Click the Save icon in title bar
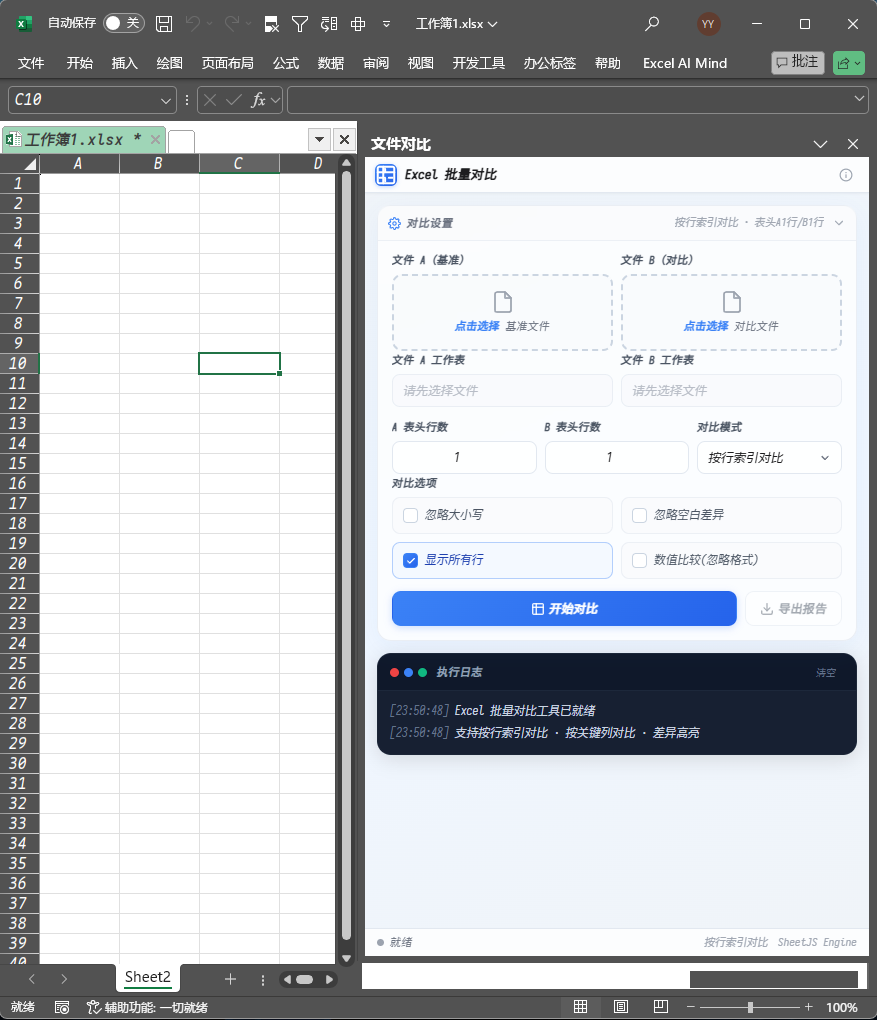877x1020 pixels. [x=164, y=24]
